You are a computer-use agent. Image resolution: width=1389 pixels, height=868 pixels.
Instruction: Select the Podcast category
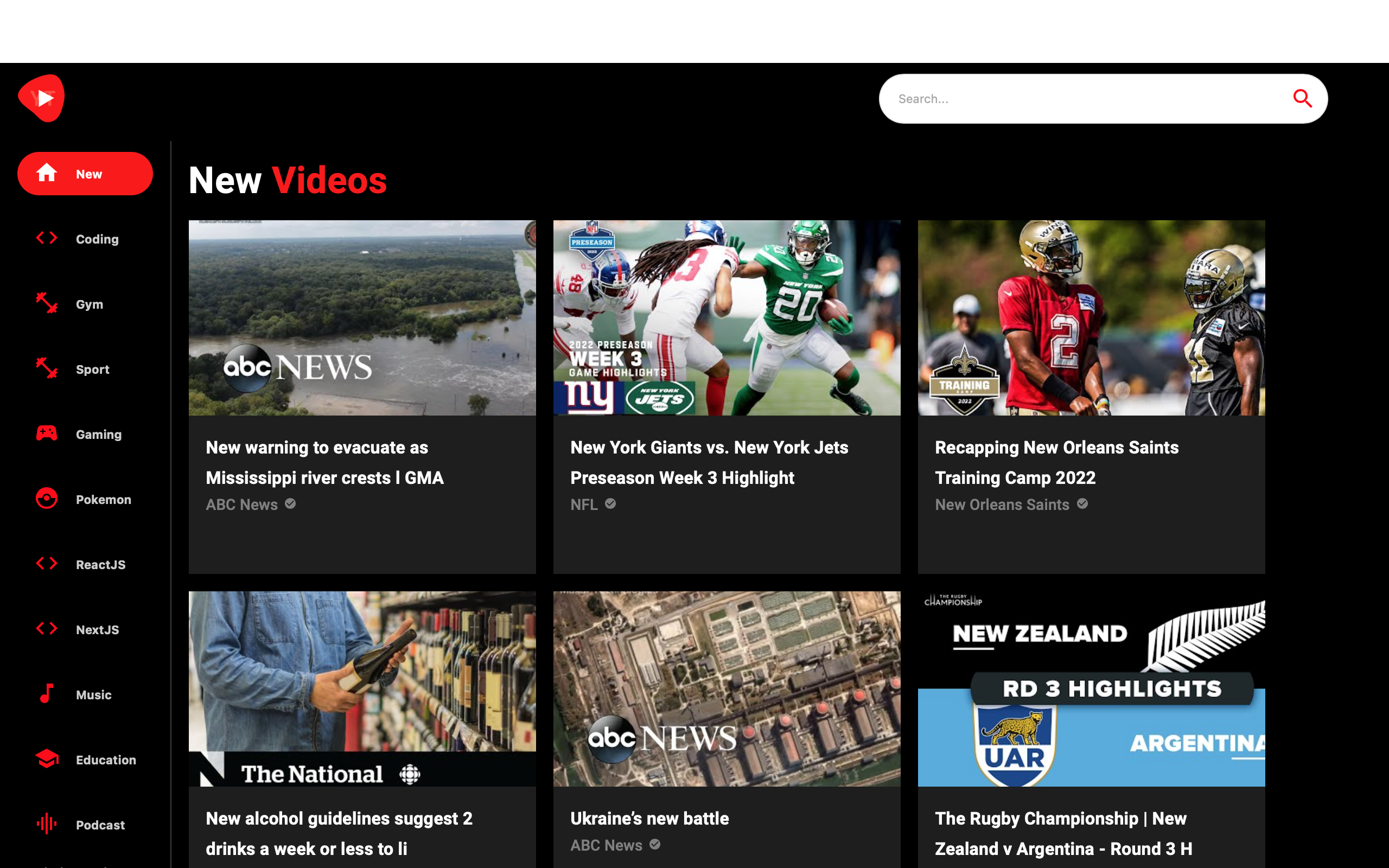[x=85, y=825]
